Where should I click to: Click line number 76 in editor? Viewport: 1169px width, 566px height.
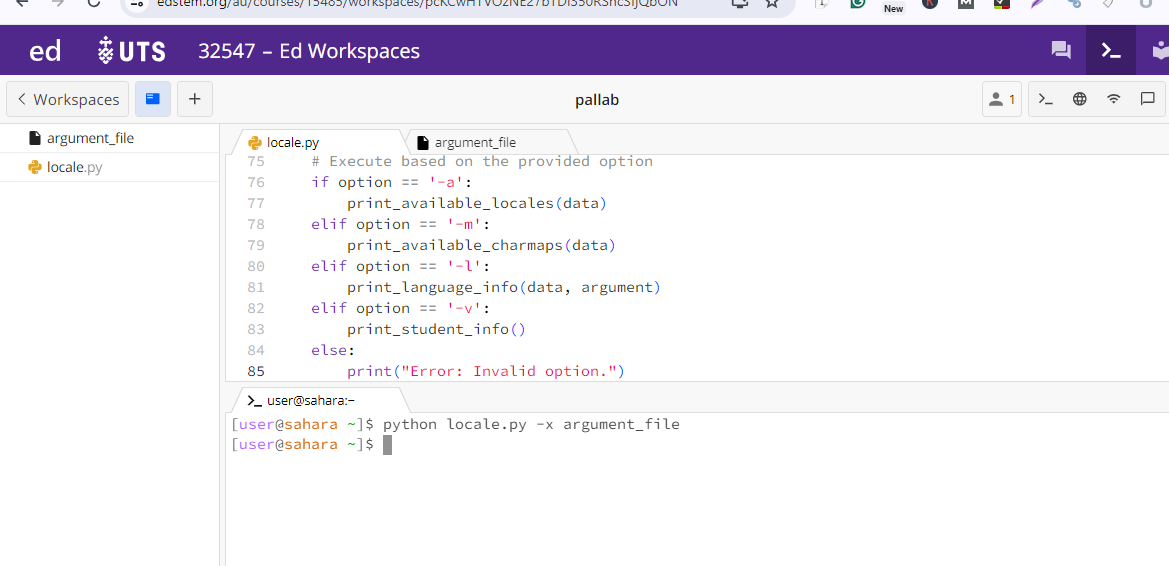click(x=256, y=182)
